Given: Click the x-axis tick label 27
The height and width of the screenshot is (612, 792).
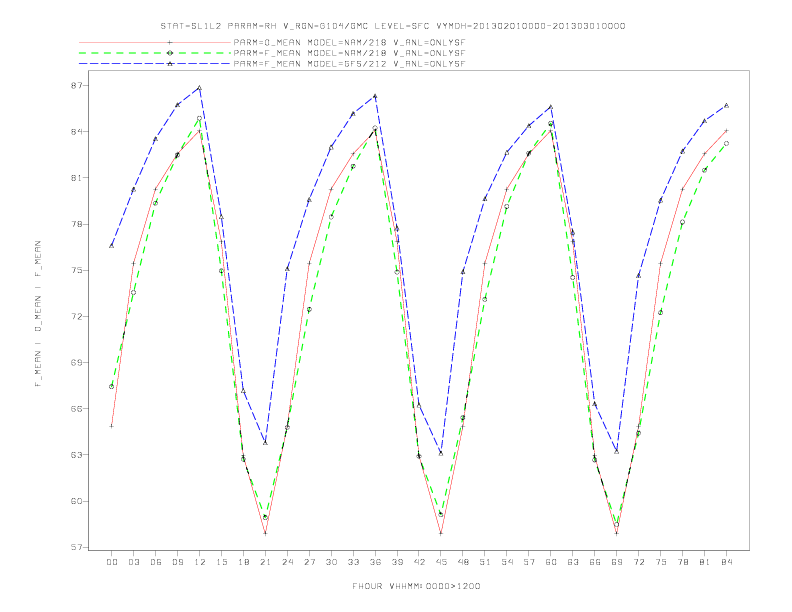Looking at the screenshot, I should tap(309, 562).
